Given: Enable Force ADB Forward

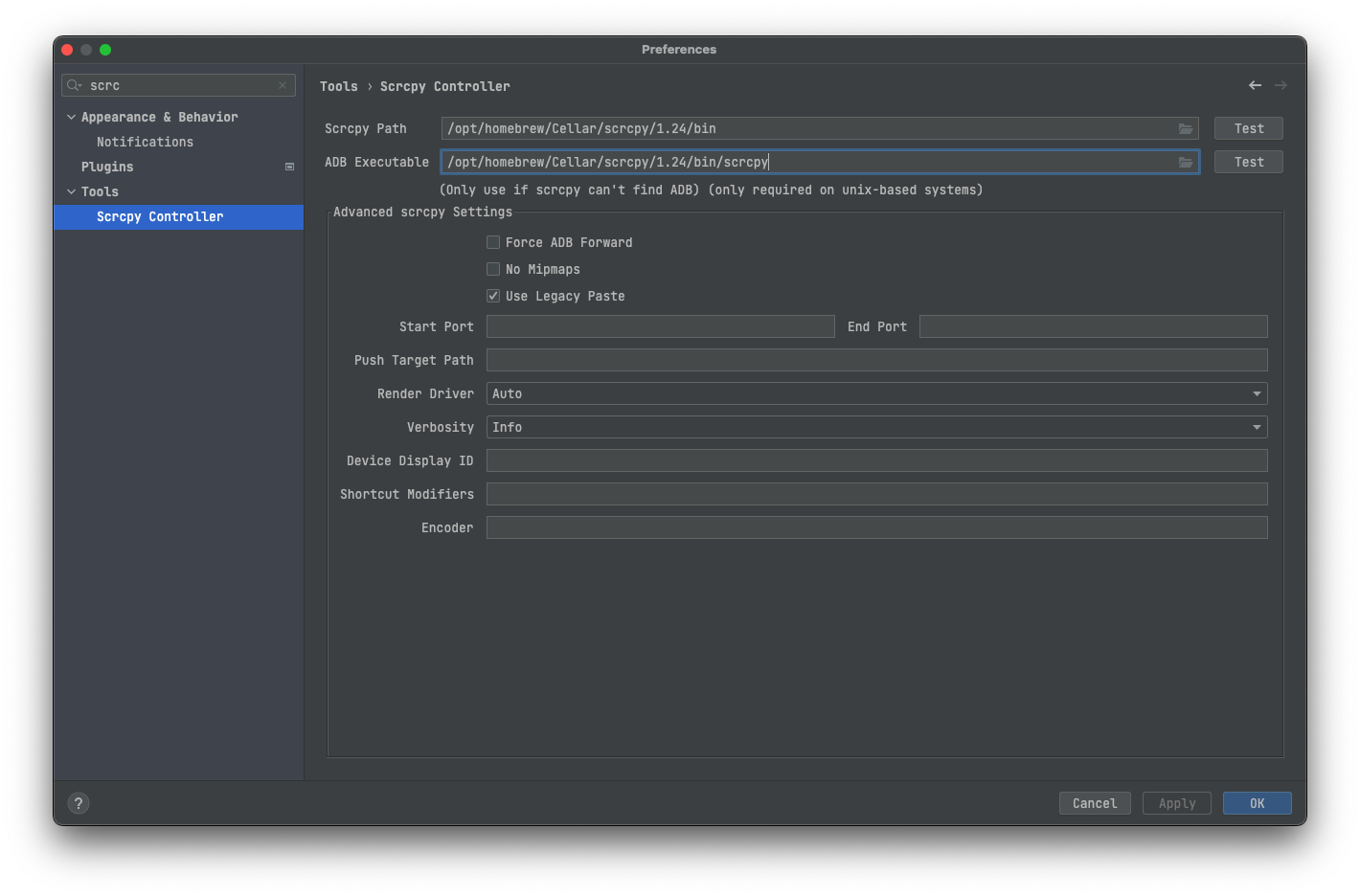Looking at the screenshot, I should 492,242.
